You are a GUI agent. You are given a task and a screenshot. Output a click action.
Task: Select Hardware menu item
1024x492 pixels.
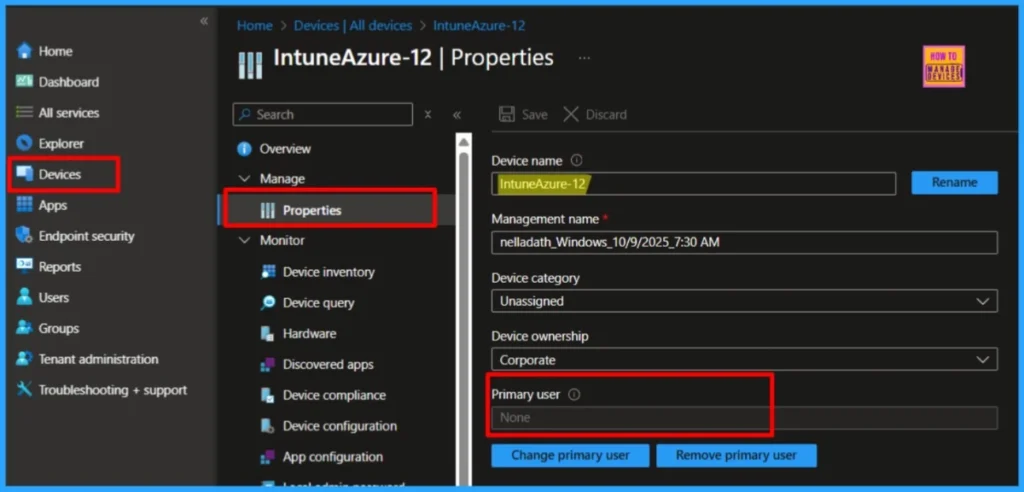coord(310,333)
